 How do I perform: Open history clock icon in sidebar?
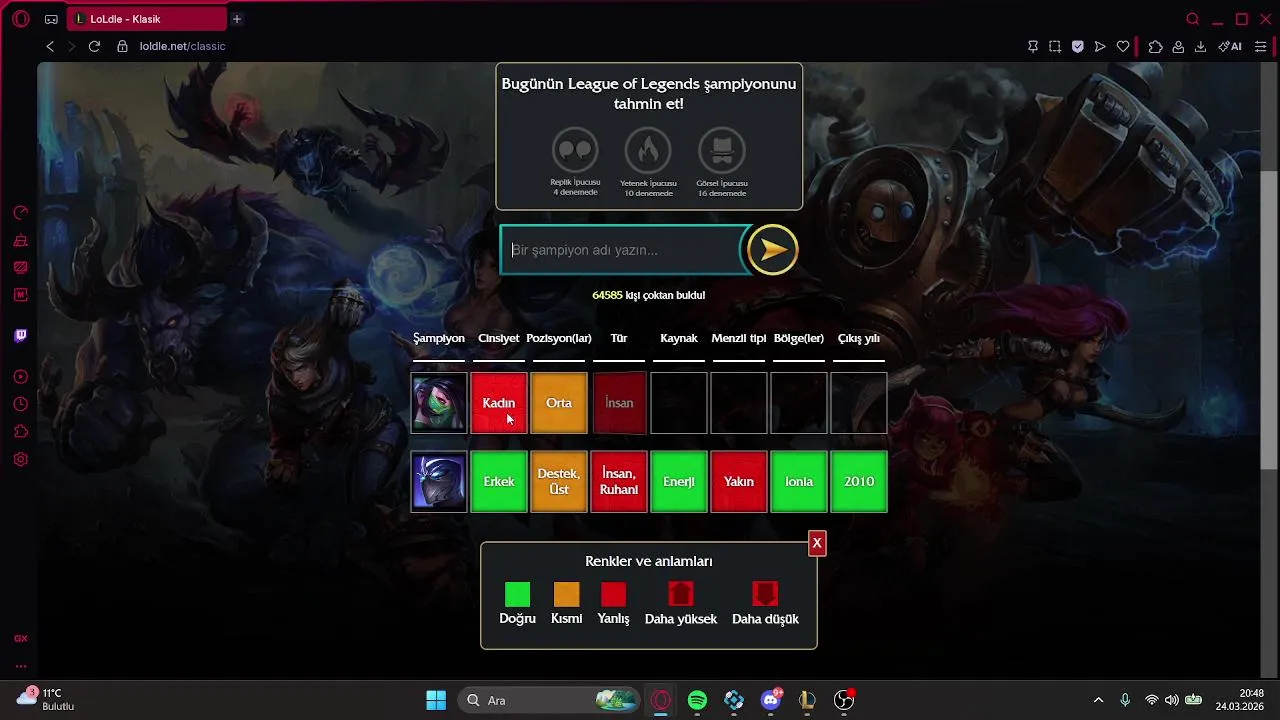coord(20,404)
